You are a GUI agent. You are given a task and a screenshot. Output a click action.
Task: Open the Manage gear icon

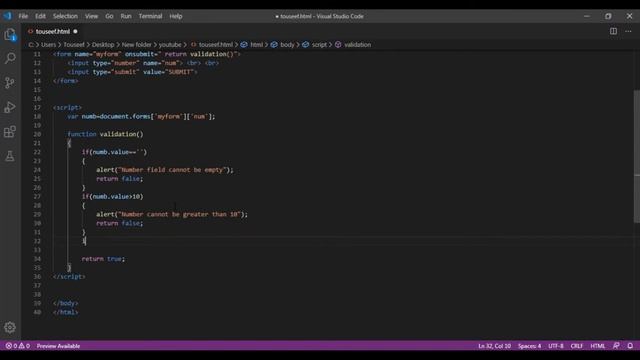(x=10, y=327)
